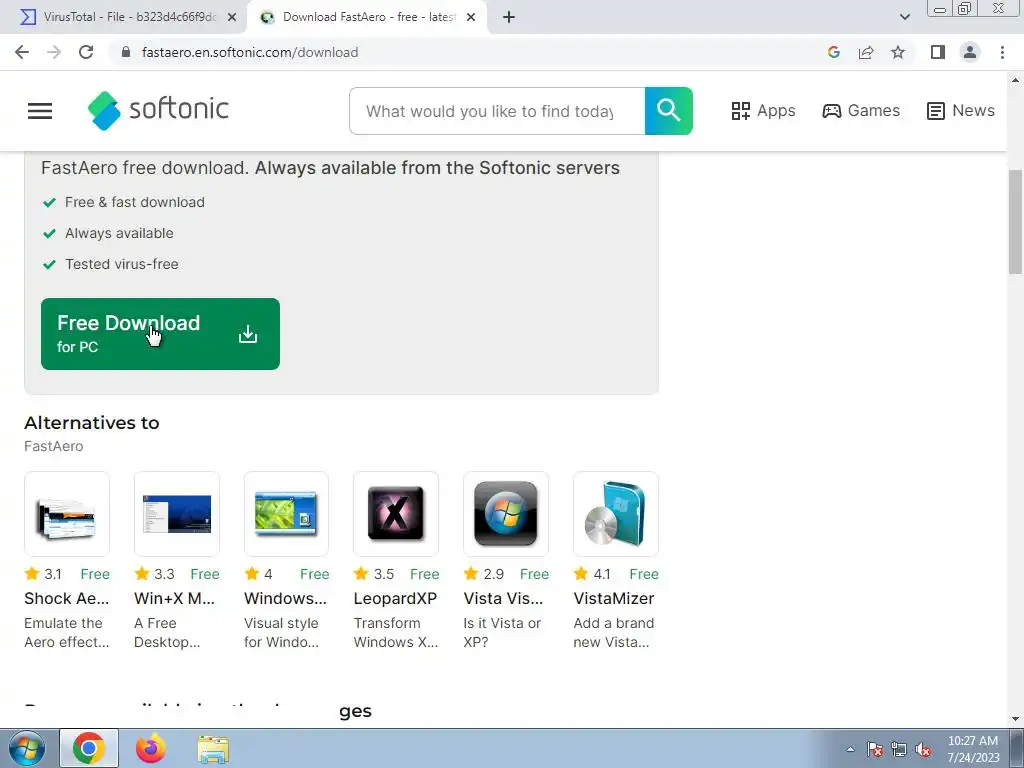Click the Chrome taskbar icon
Viewport: 1024px width, 768px height.
[x=89, y=748]
